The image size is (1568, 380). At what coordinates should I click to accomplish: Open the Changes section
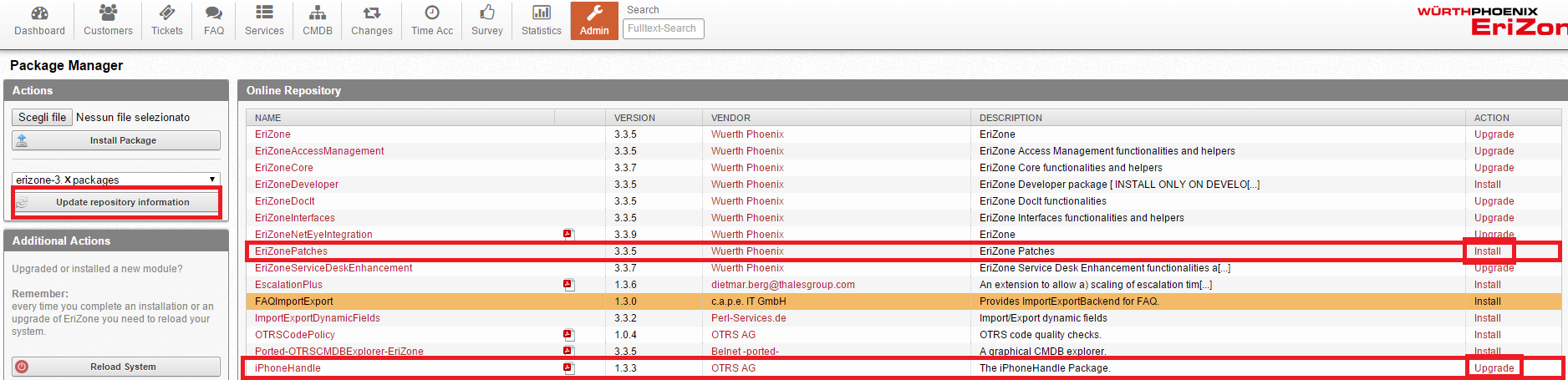(x=372, y=21)
